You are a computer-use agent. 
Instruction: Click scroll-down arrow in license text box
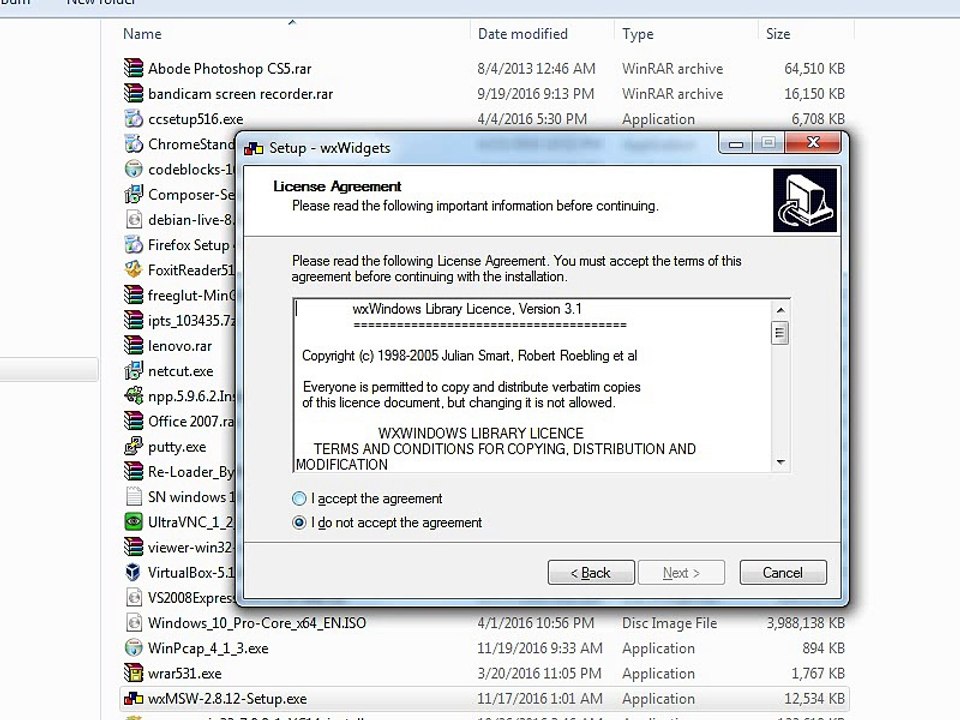pos(780,462)
